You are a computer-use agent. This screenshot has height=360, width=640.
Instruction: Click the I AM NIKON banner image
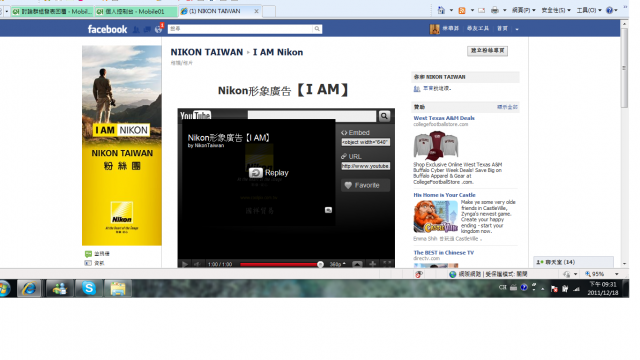122,146
